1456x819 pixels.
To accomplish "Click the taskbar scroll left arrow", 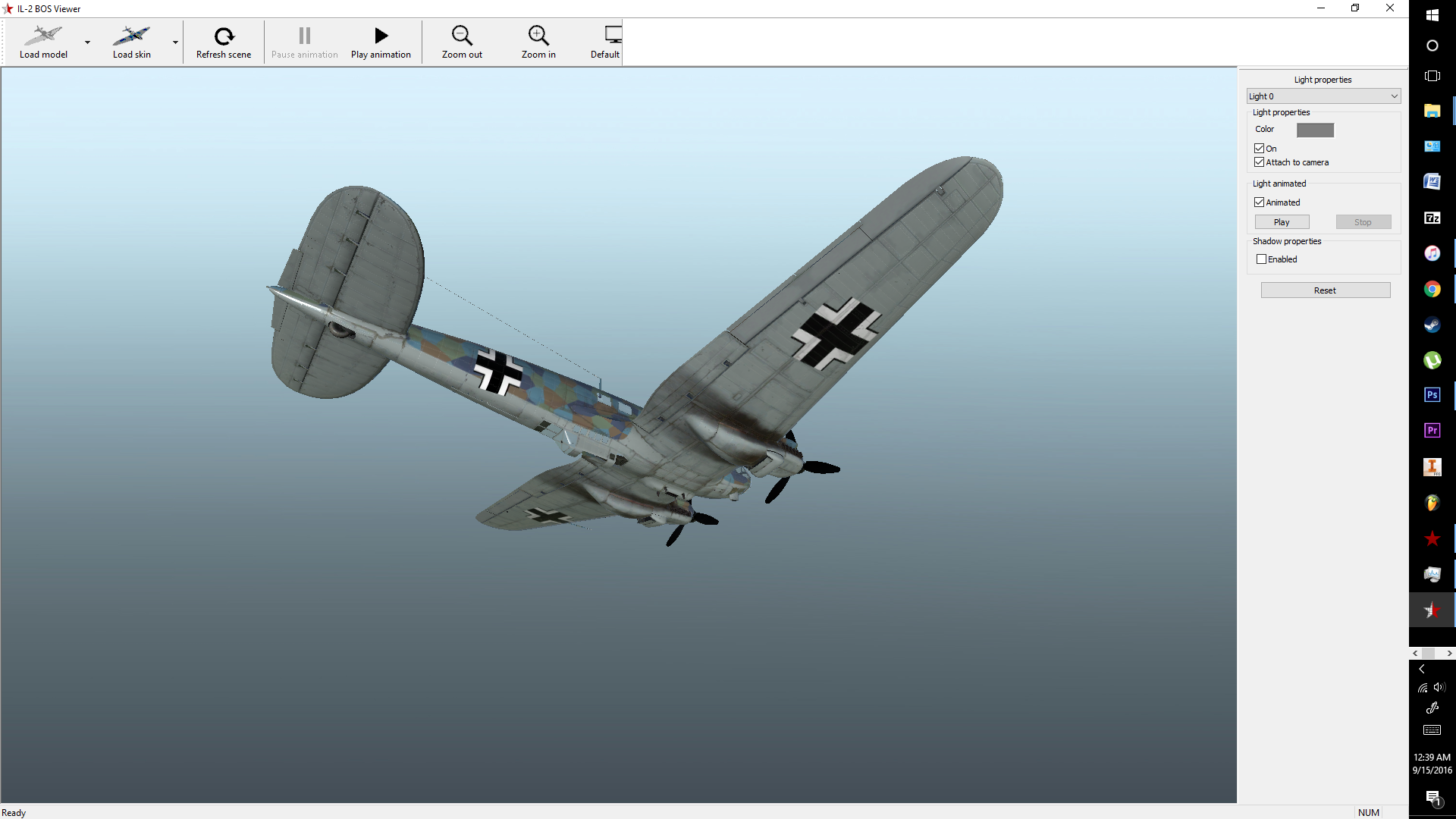I will click(x=1415, y=653).
